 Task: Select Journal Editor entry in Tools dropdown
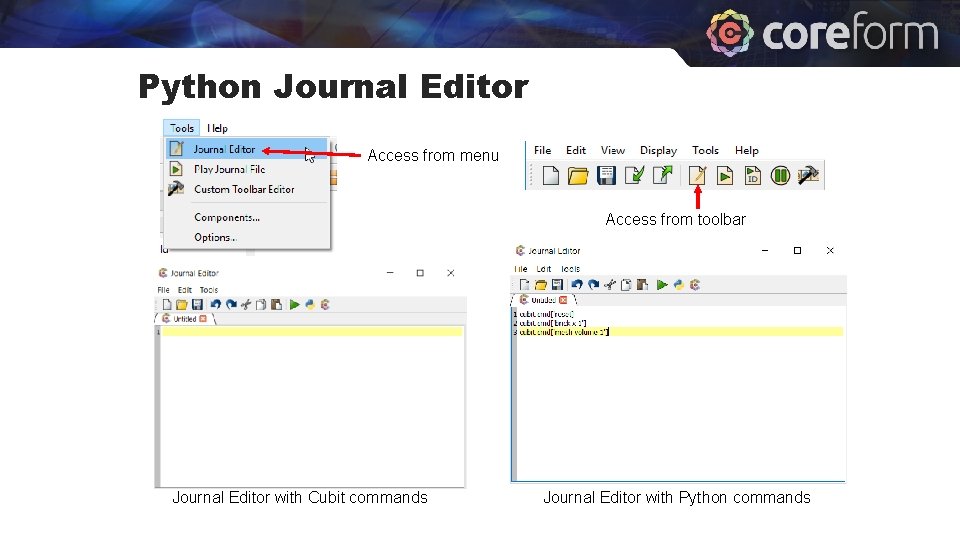[x=247, y=149]
